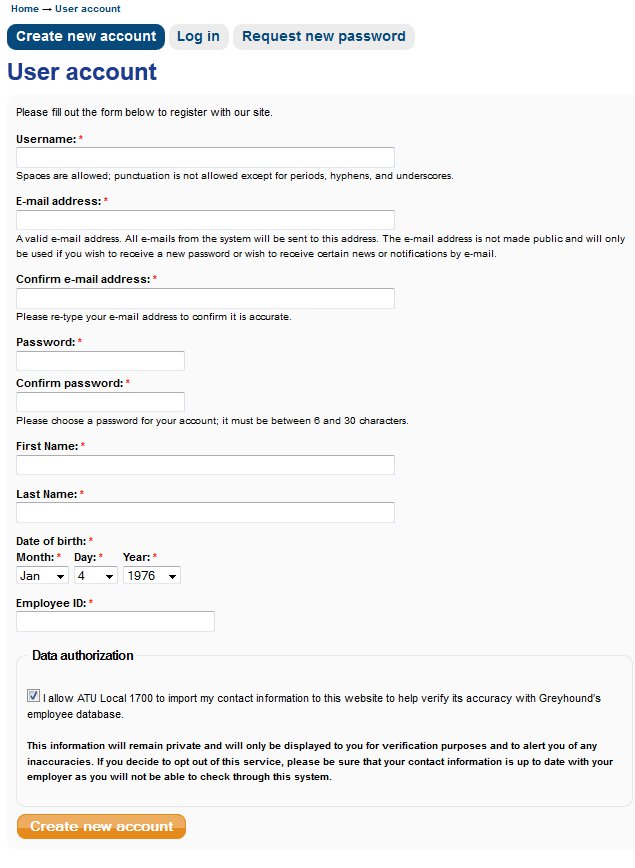Switch to the Log in tab
Screen dimensions: 635x868
tap(198, 37)
